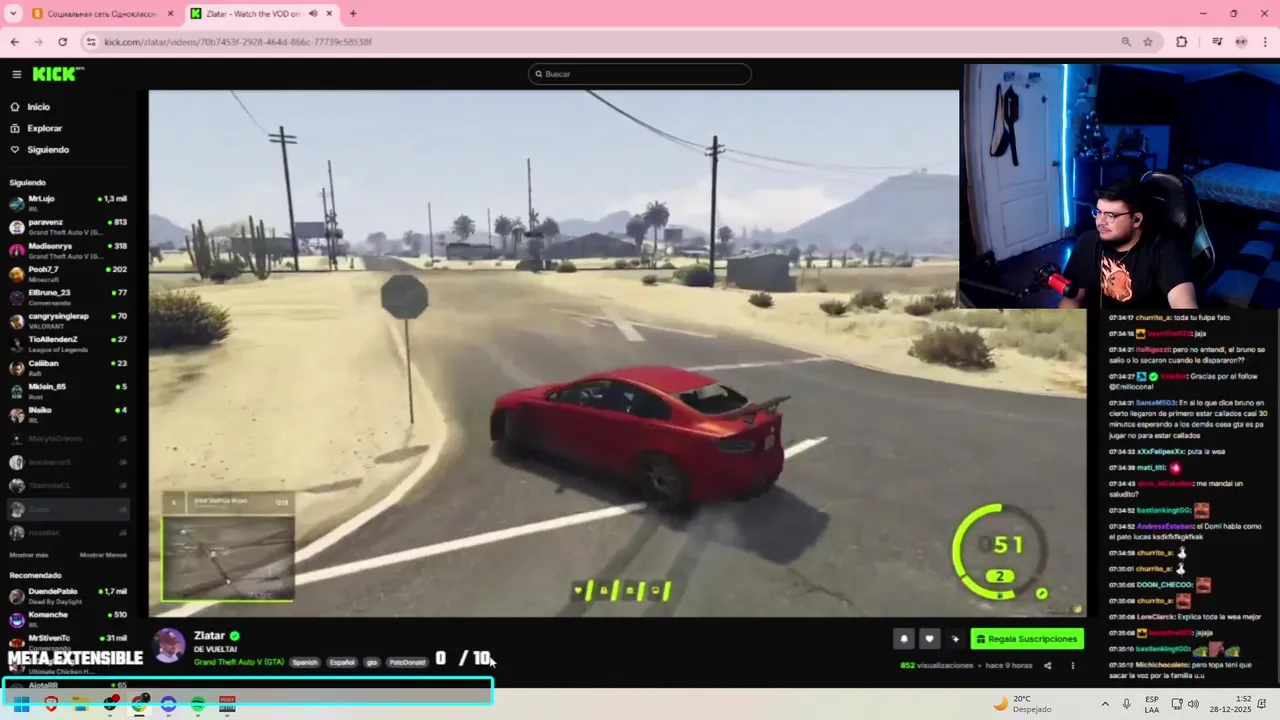The image size is (1280, 720).
Task: Show hidden system tray icons
Action: click(x=1105, y=704)
